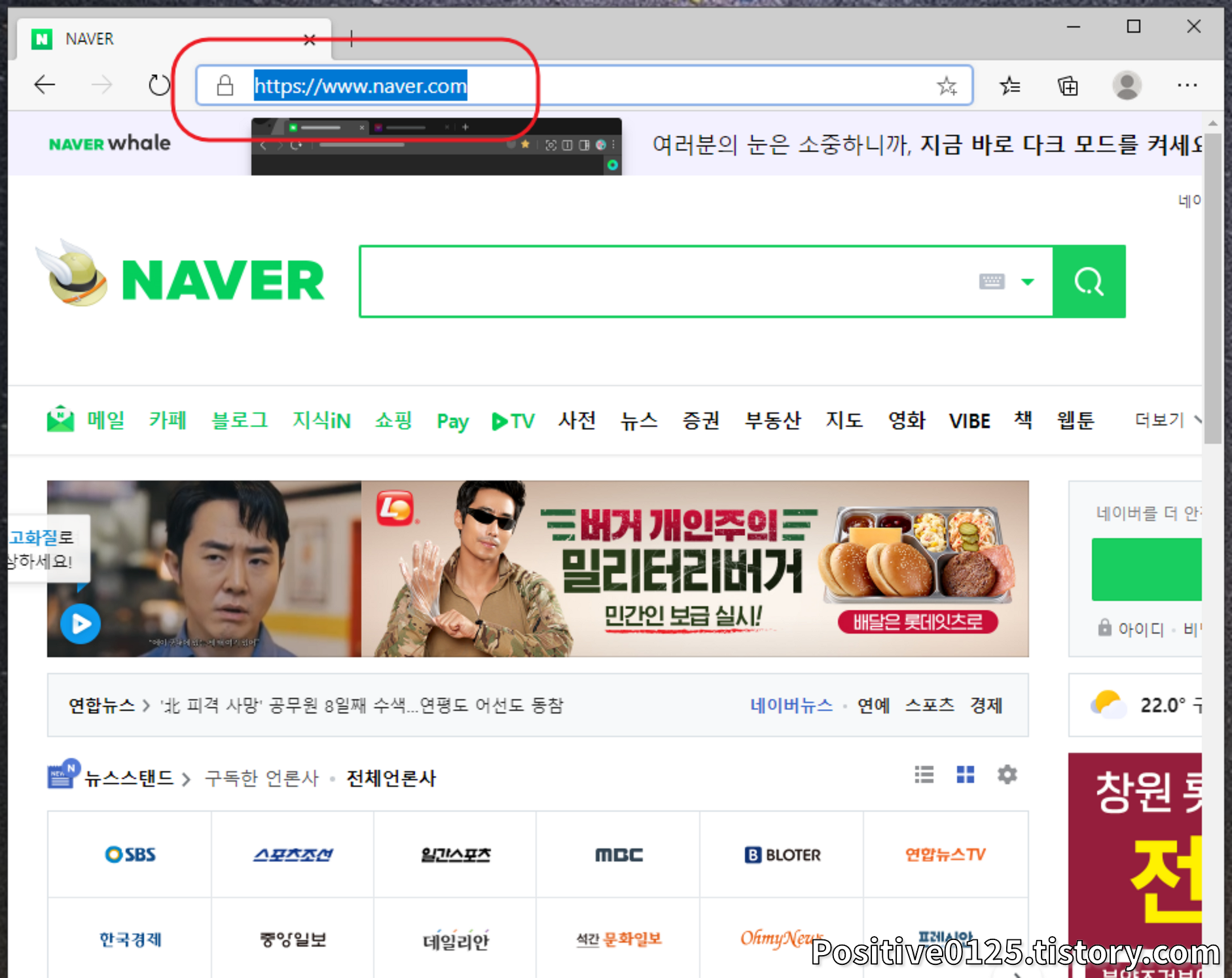Click the browser back arrow
The image size is (1232, 978).
[45, 84]
